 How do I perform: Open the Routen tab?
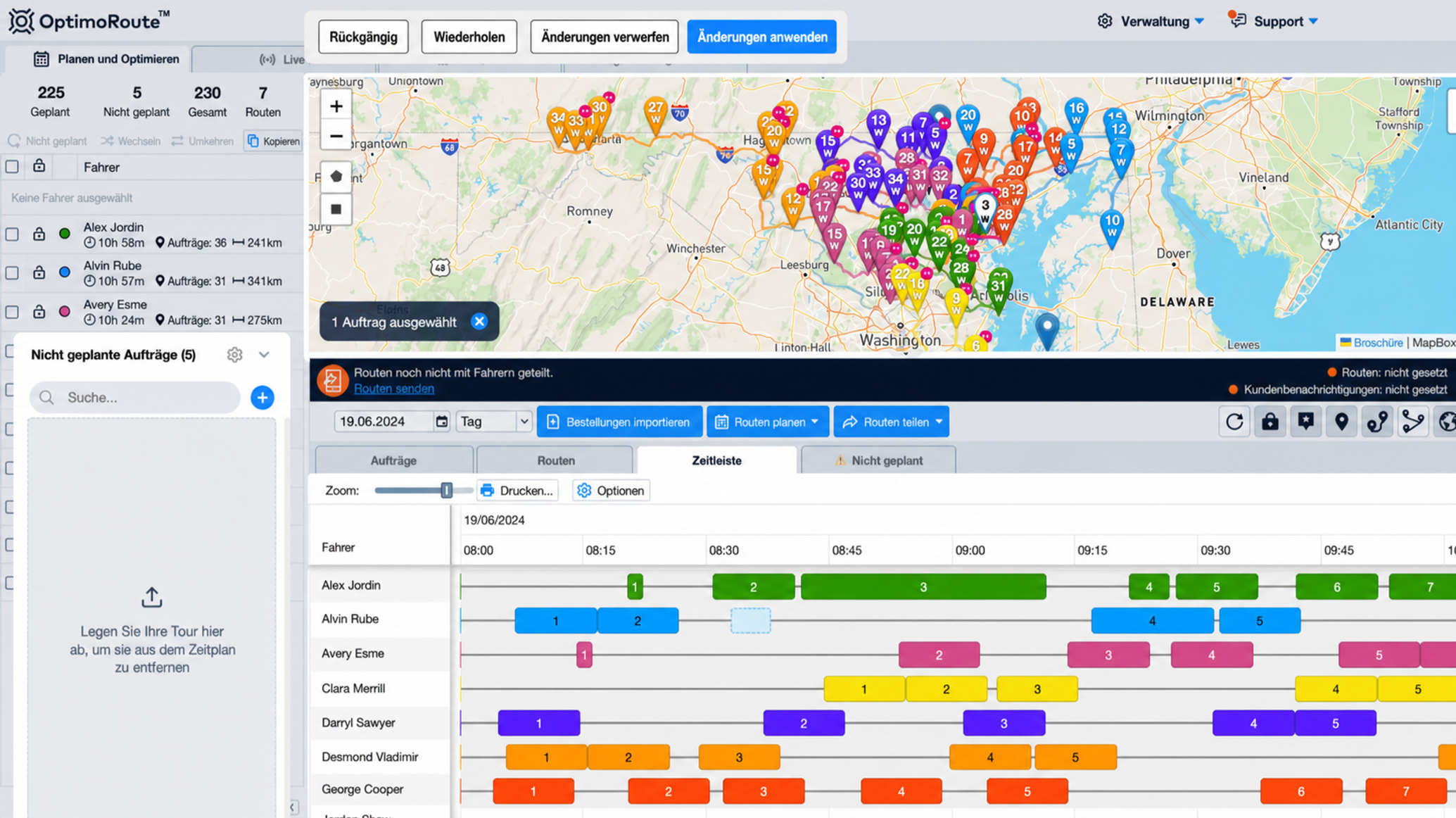click(x=555, y=460)
